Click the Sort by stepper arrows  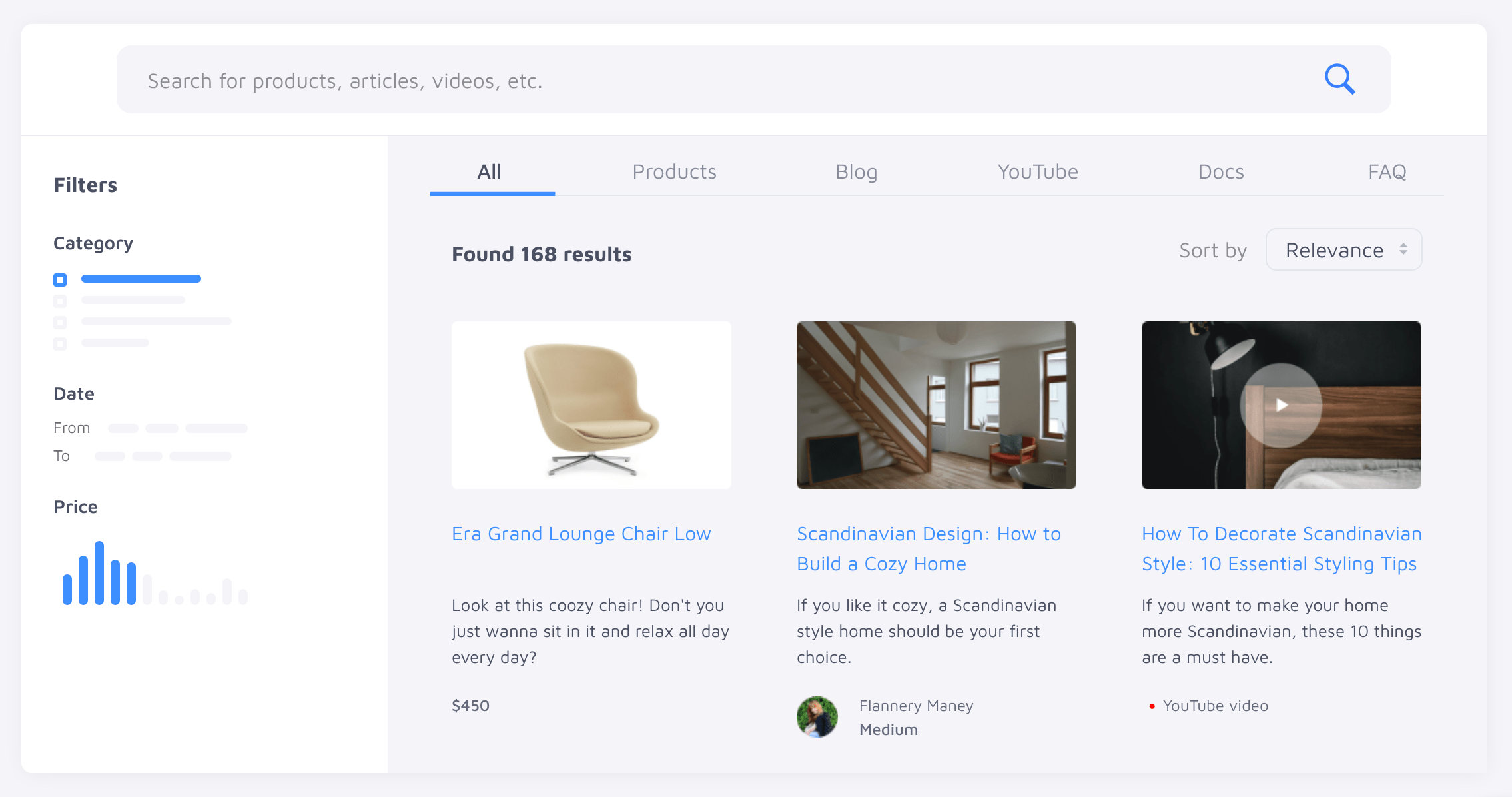point(1403,249)
